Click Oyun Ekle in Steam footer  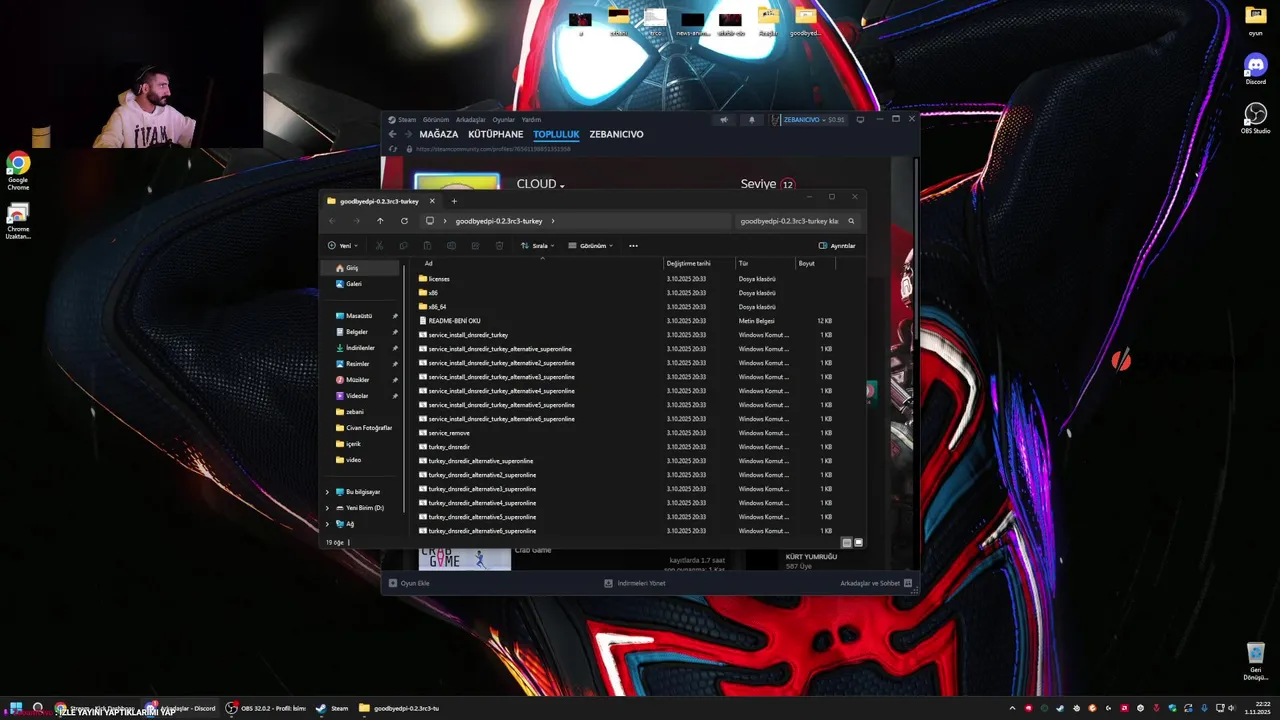pos(410,583)
